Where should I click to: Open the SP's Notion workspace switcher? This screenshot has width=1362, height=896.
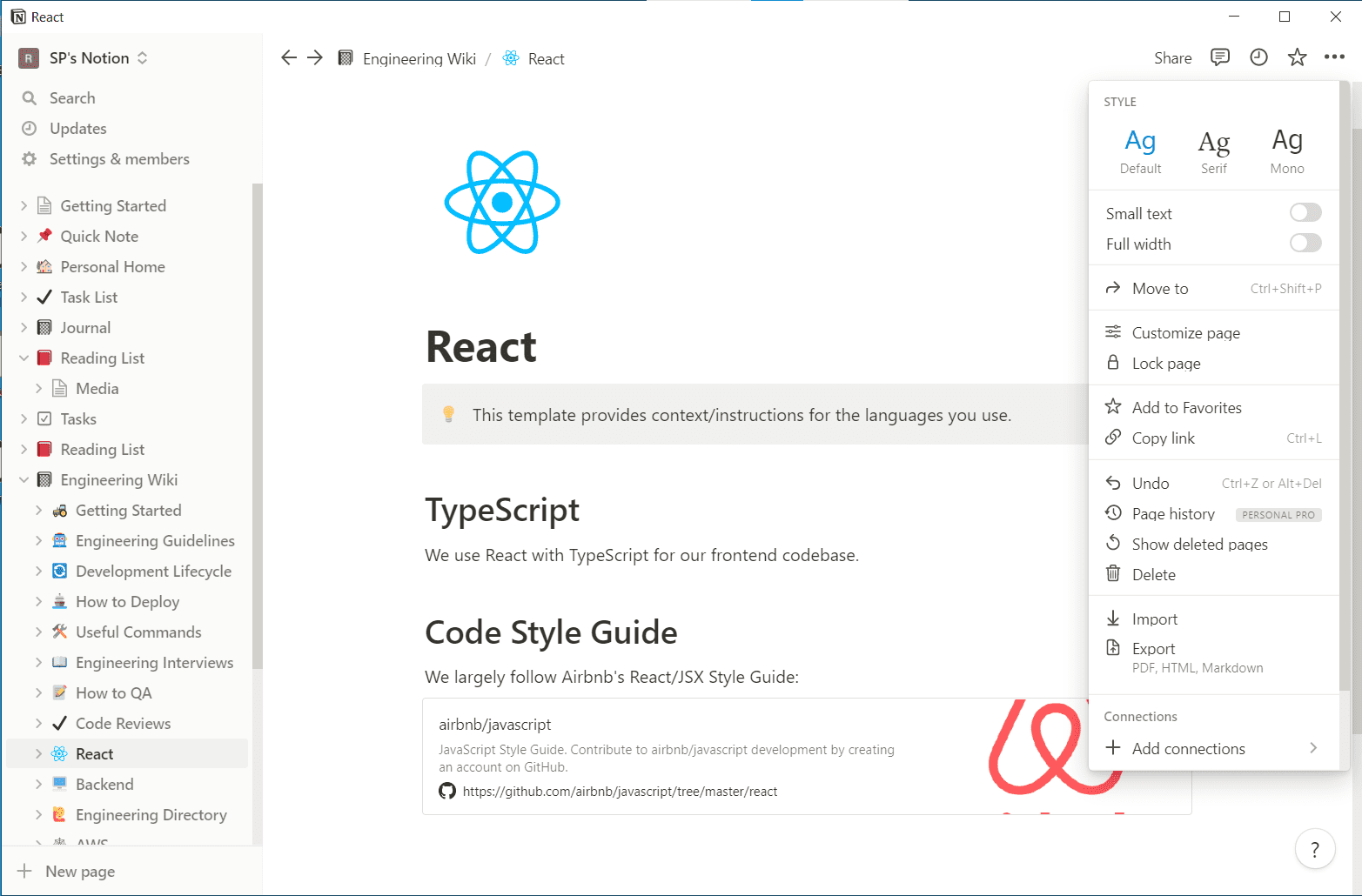tap(84, 58)
